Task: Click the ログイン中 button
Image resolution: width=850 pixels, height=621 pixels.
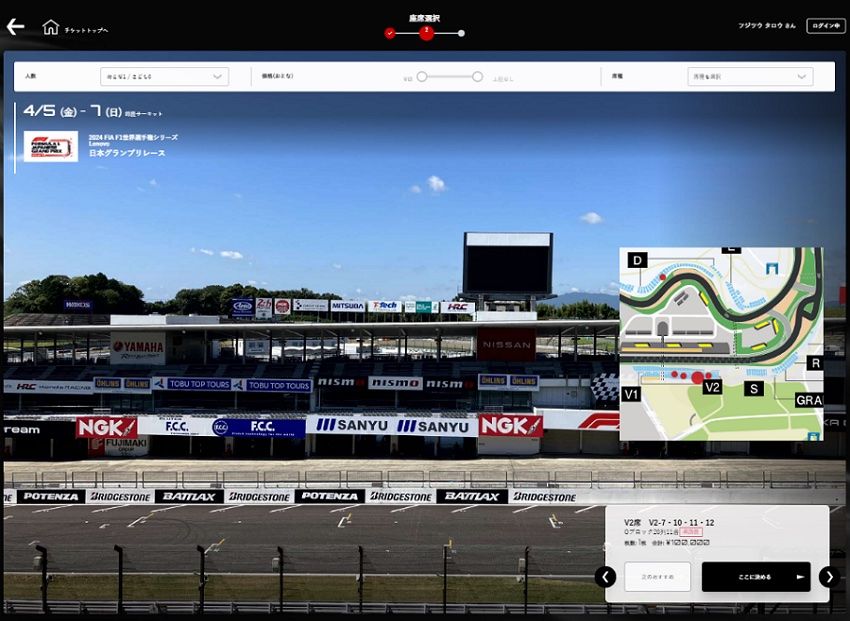Action: click(x=826, y=26)
